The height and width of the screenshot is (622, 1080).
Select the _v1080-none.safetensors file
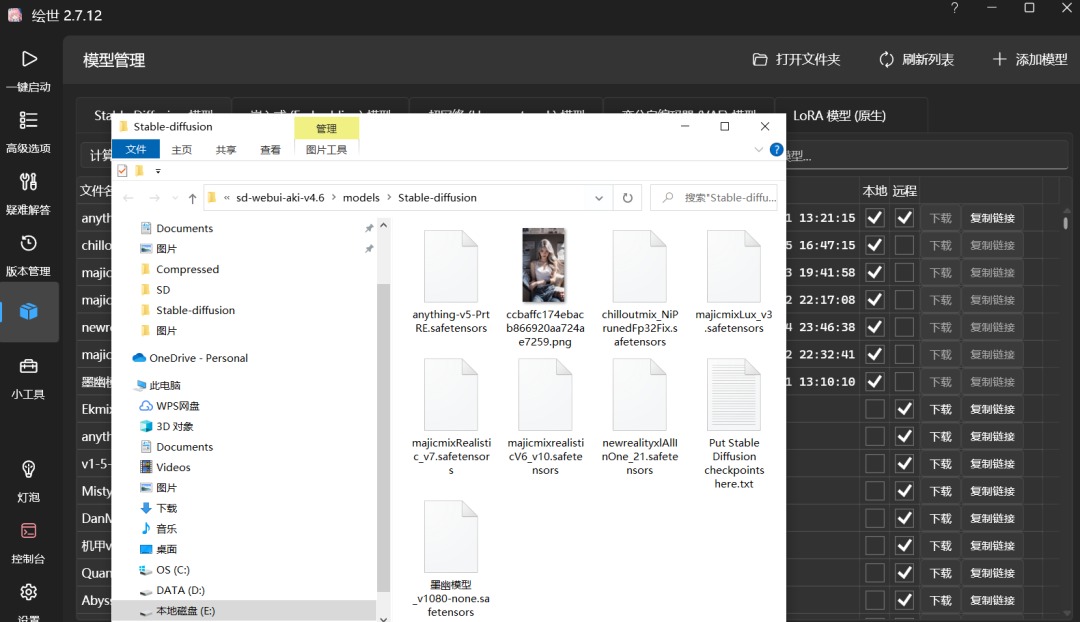coord(450,559)
